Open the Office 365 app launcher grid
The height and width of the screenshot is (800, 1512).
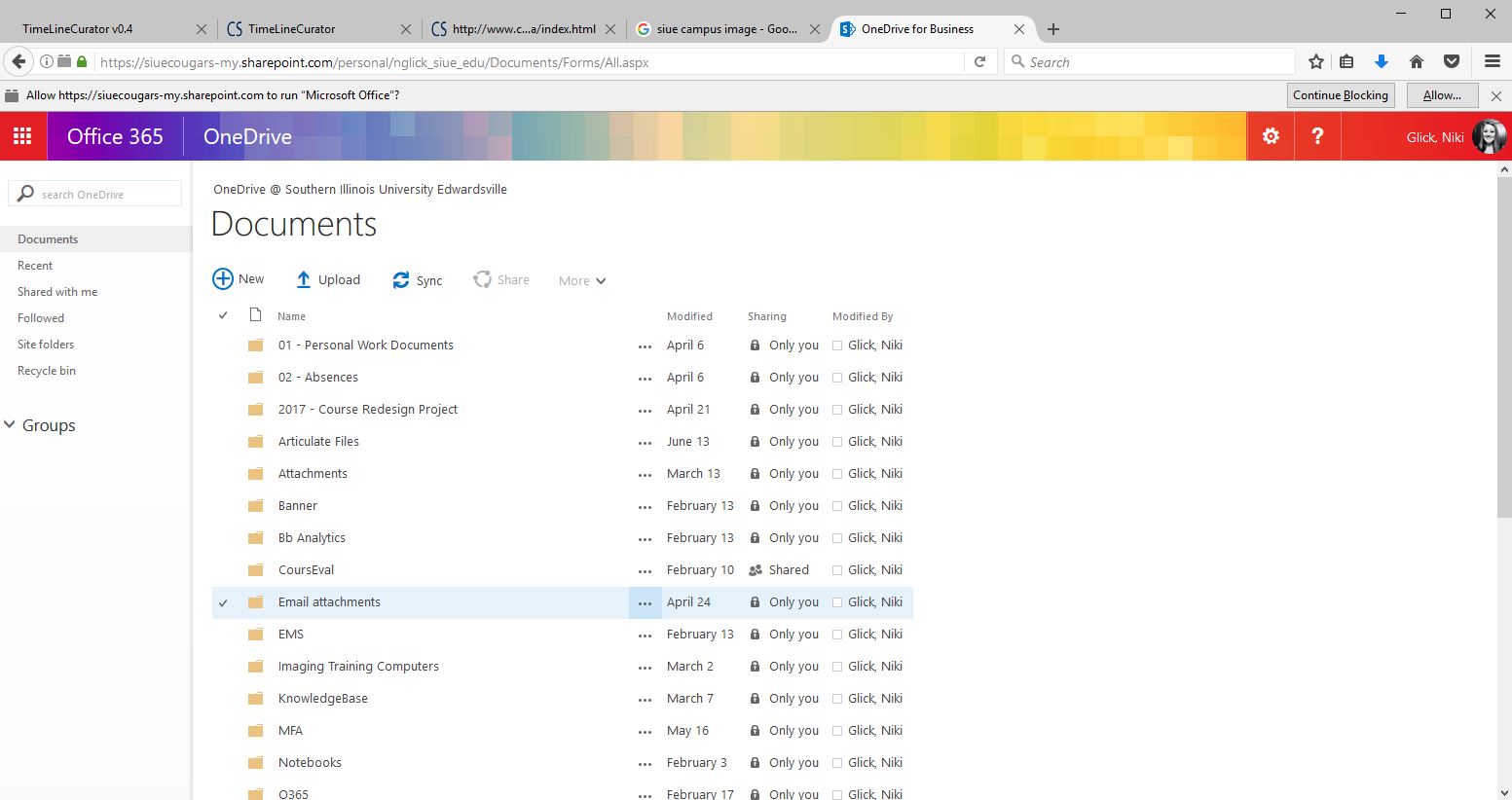click(x=22, y=136)
